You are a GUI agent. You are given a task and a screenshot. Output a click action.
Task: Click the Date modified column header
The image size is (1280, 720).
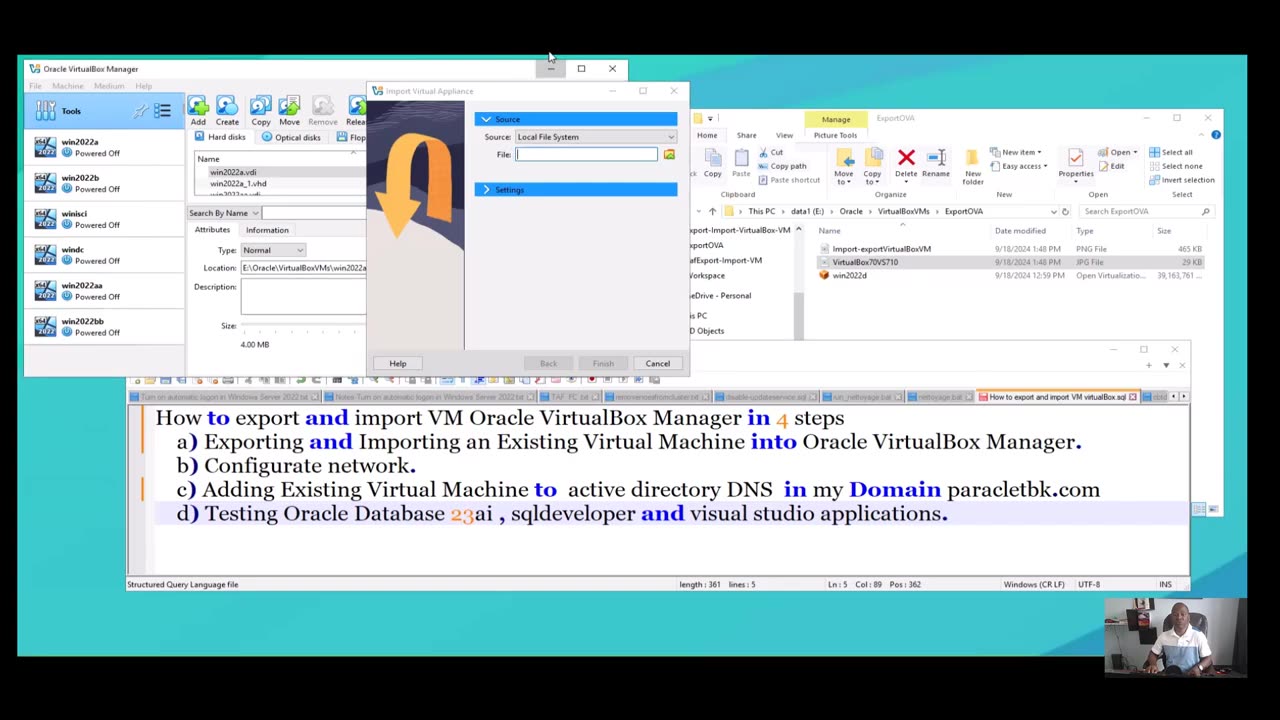click(x=1020, y=231)
